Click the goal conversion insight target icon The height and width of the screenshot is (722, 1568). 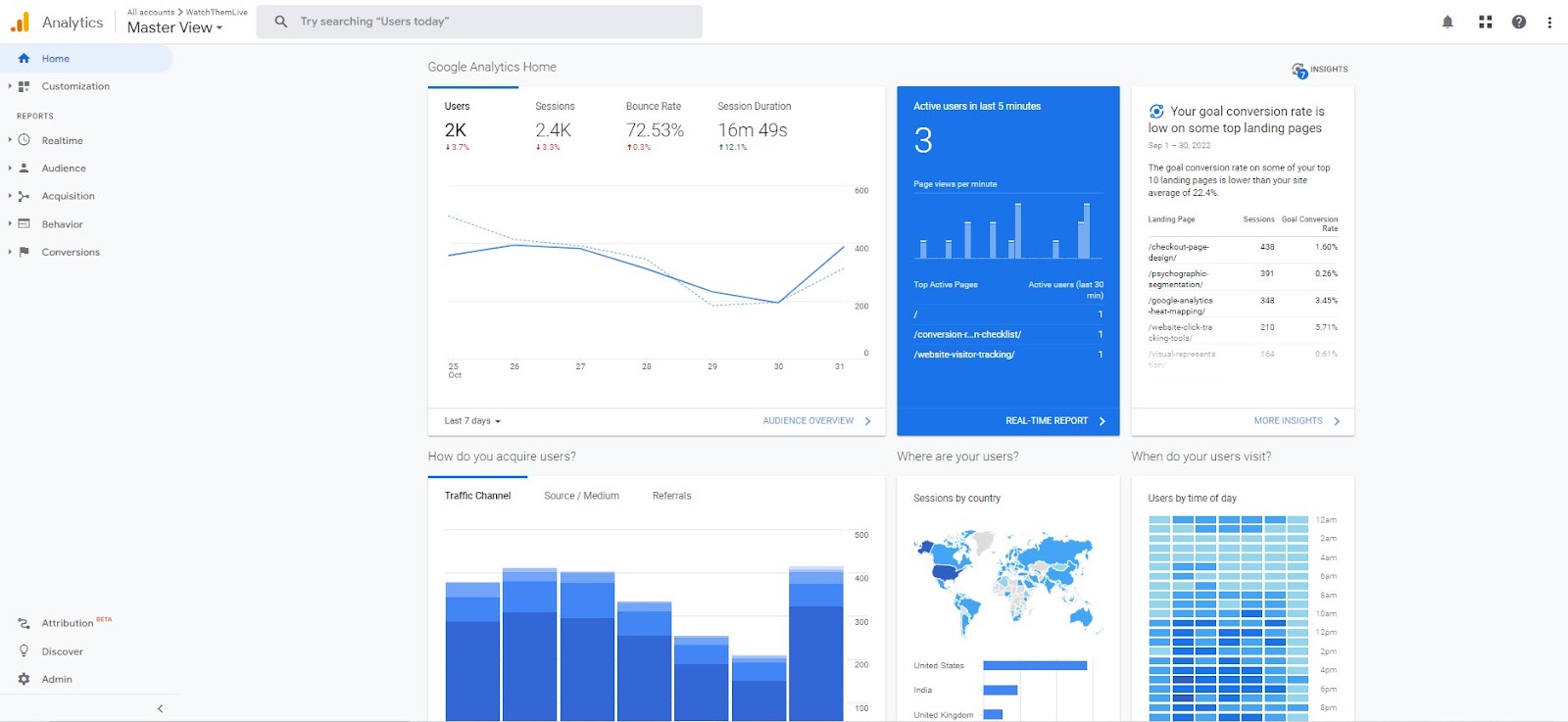point(1156,112)
